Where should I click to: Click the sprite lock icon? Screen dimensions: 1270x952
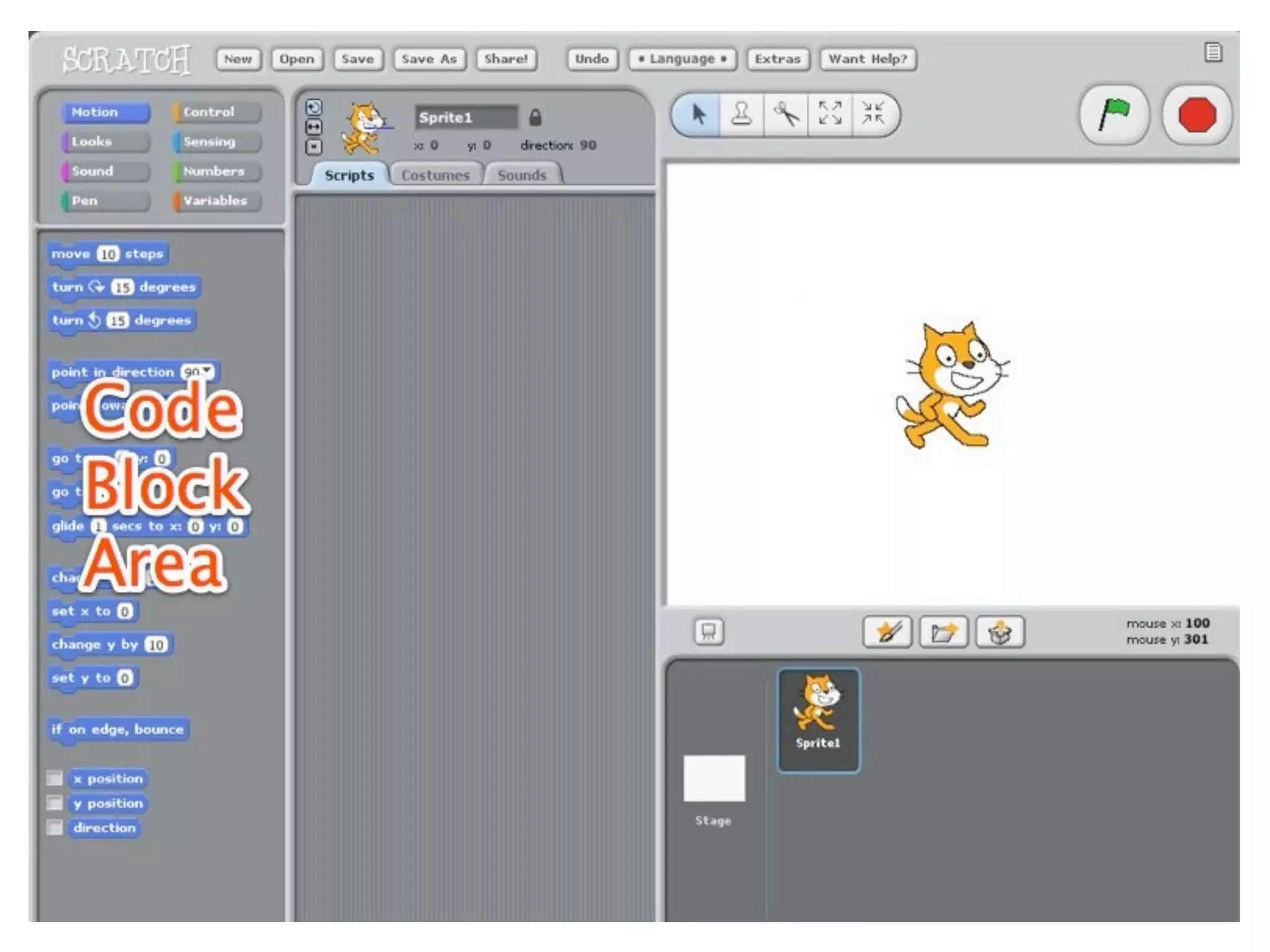(x=535, y=117)
